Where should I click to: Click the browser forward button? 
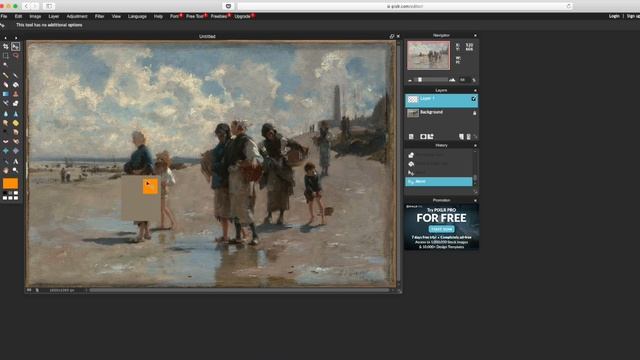point(35,6)
